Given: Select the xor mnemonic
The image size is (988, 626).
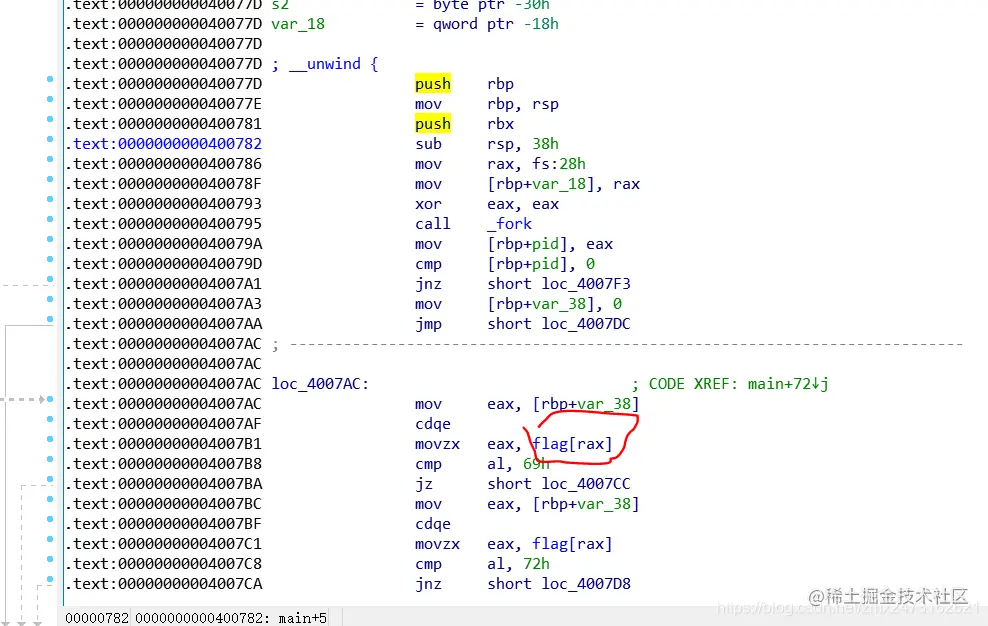Looking at the screenshot, I should click(428, 204).
